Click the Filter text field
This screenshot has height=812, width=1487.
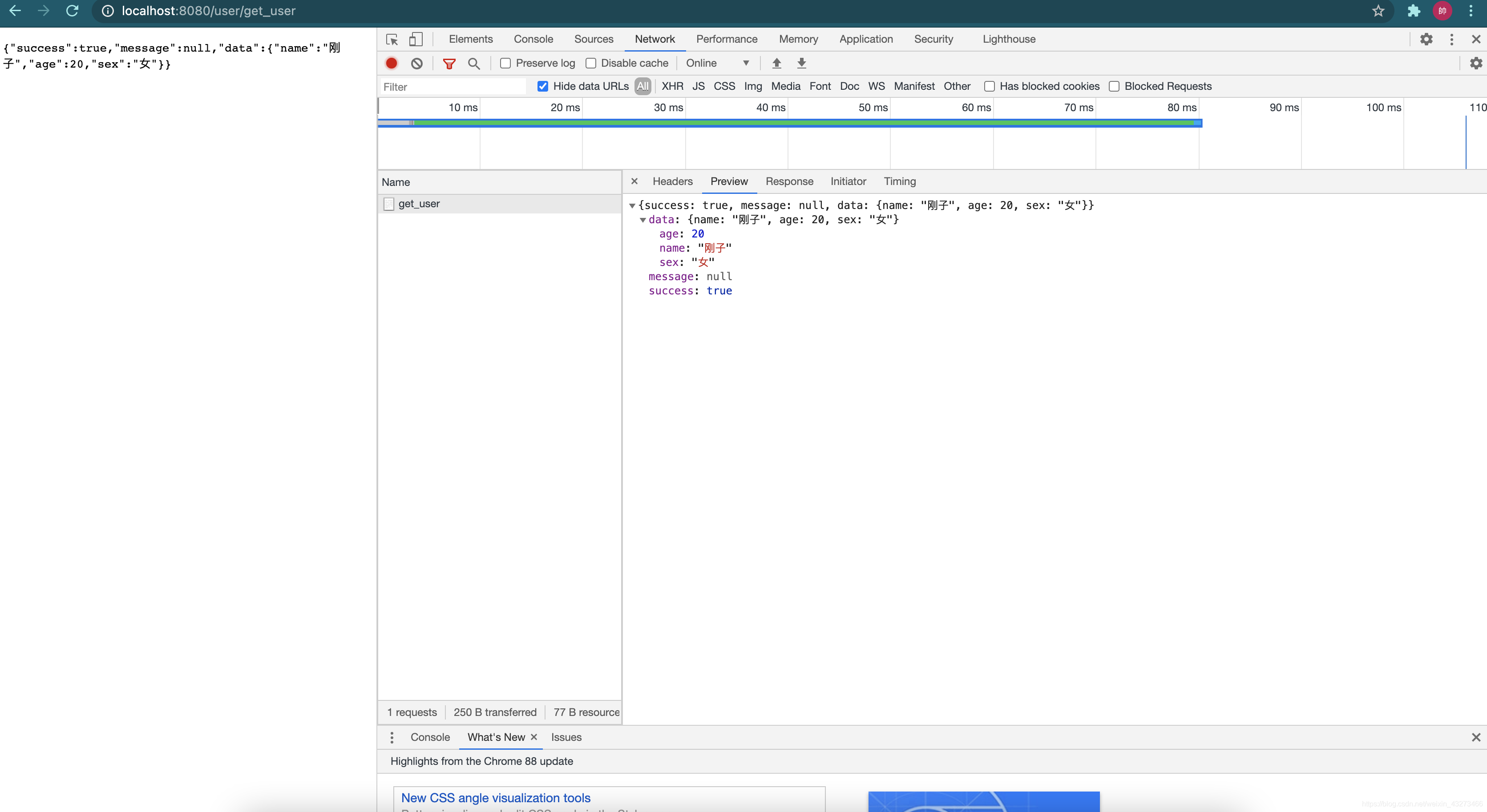click(x=453, y=87)
